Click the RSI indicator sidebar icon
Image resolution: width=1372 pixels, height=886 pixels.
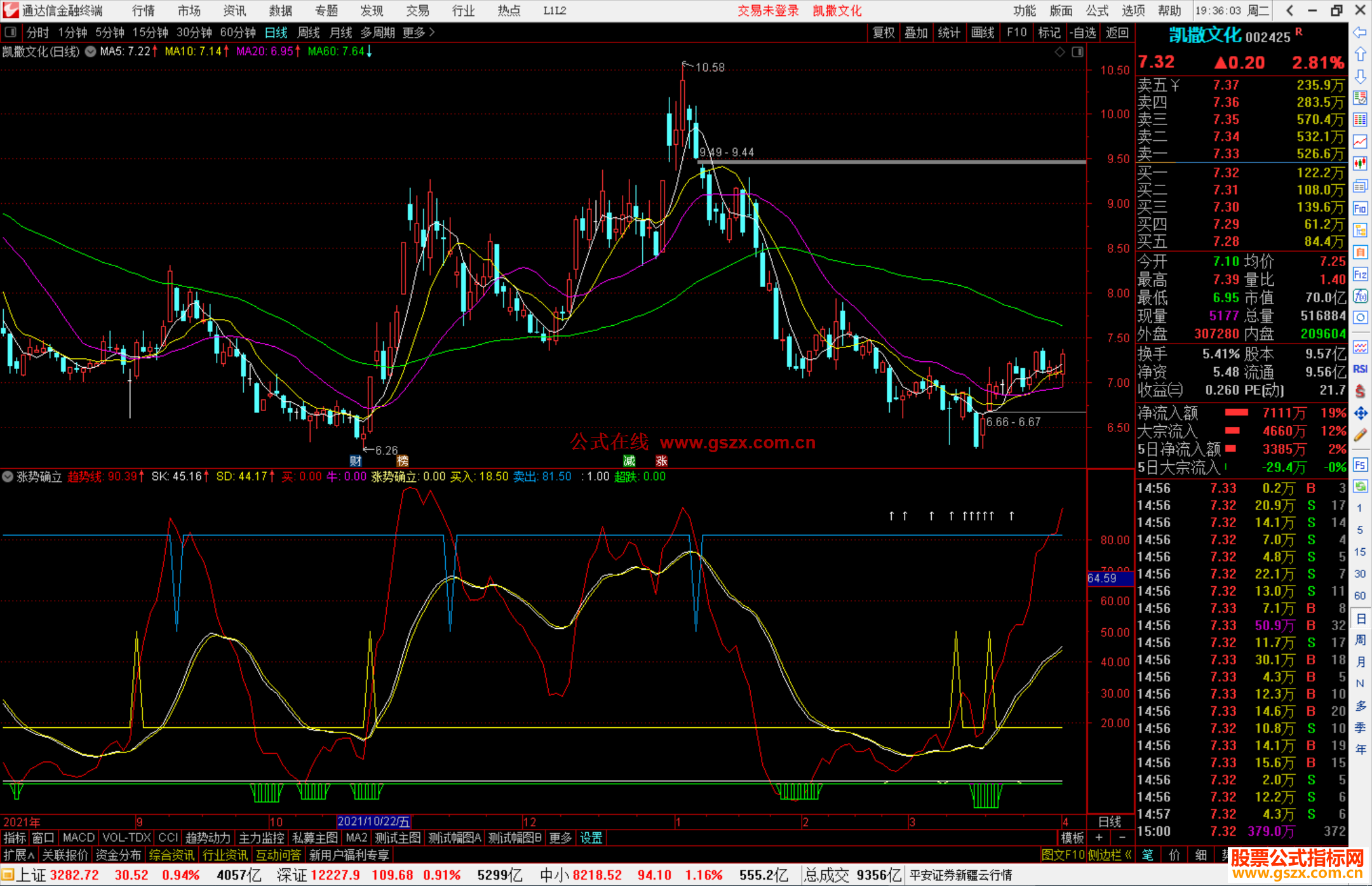(x=1360, y=369)
